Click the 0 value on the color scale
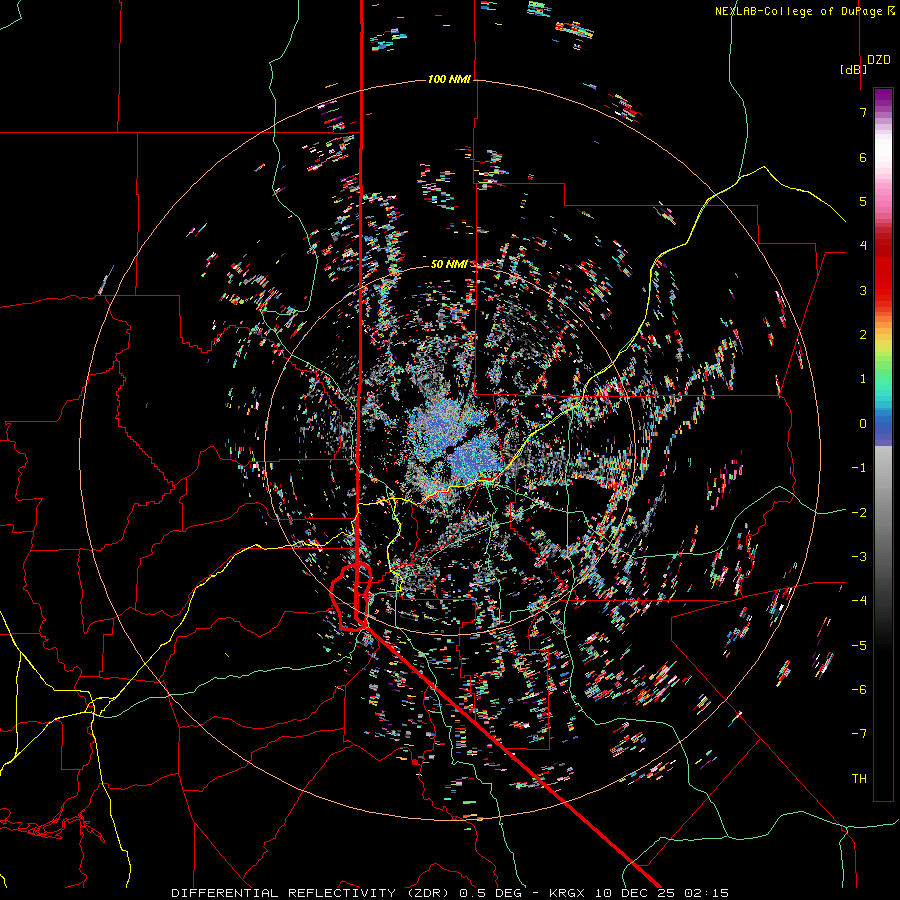900x900 pixels. coord(863,424)
